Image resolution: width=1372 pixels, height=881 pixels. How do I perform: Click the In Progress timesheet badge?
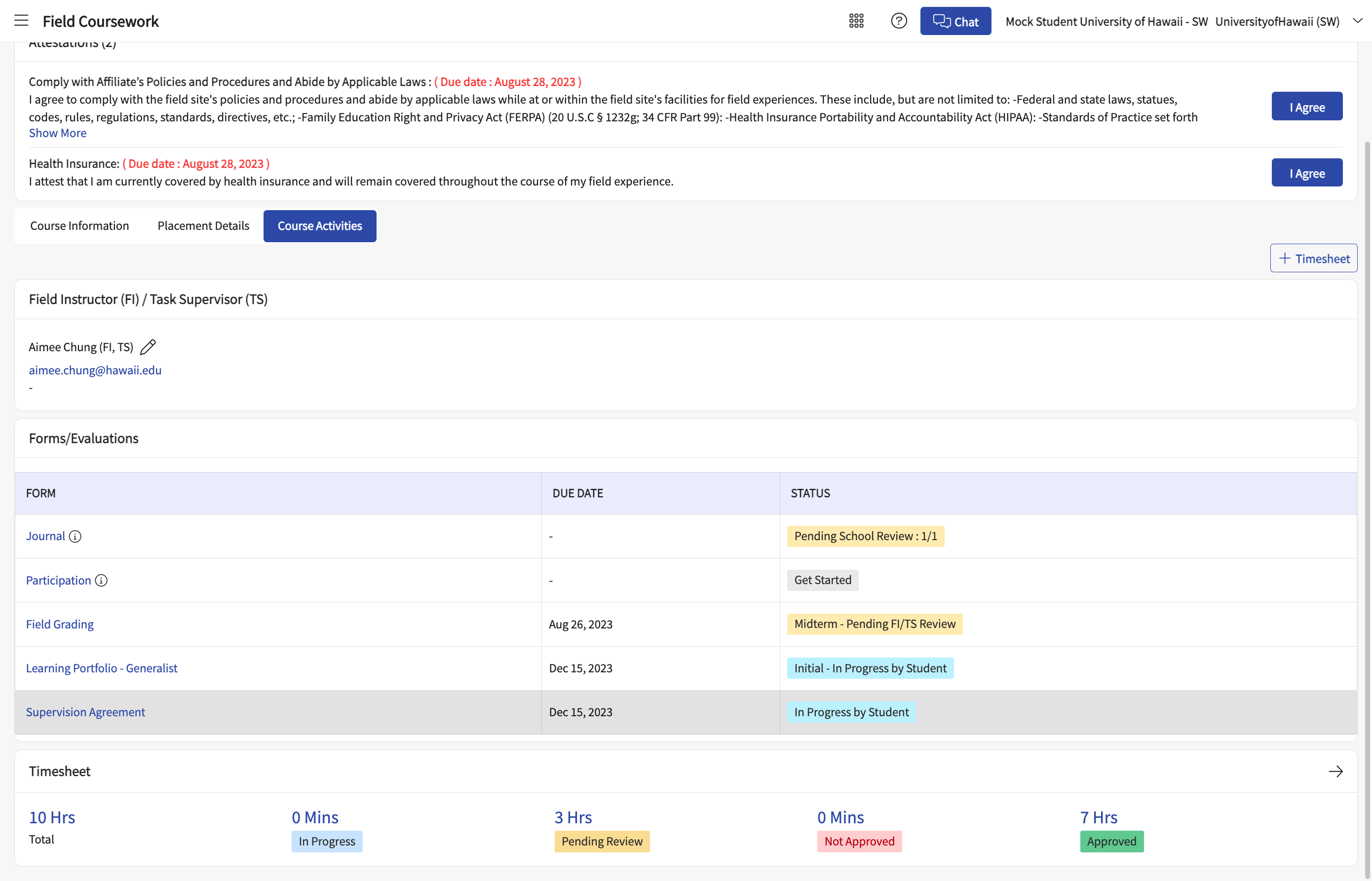click(327, 842)
